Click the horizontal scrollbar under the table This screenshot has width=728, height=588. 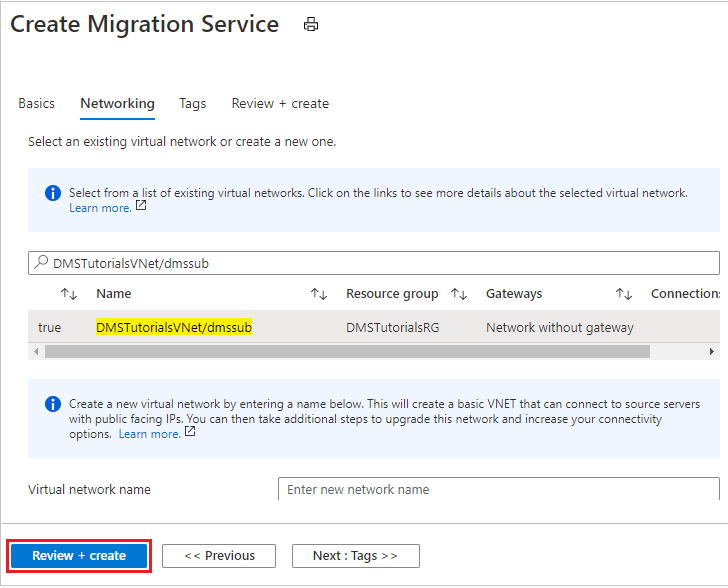tap(346, 351)
